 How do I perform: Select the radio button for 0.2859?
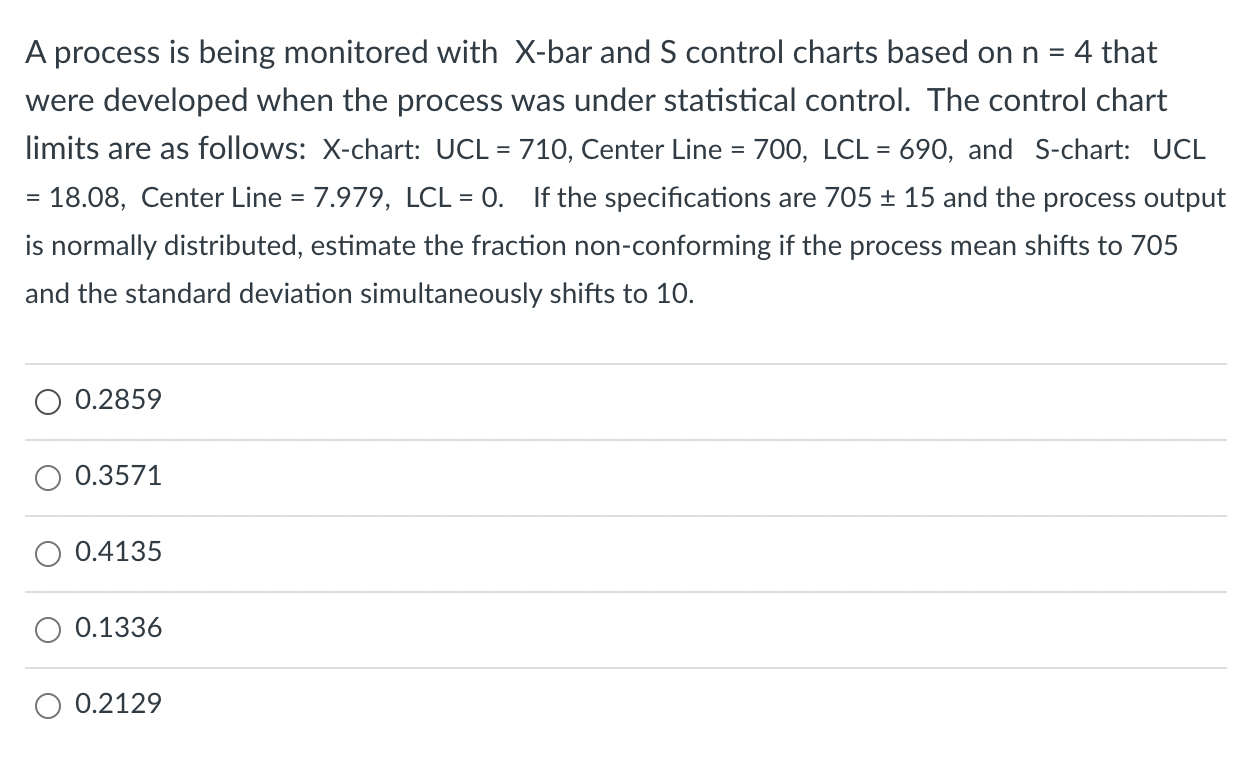tap(47, 401)
